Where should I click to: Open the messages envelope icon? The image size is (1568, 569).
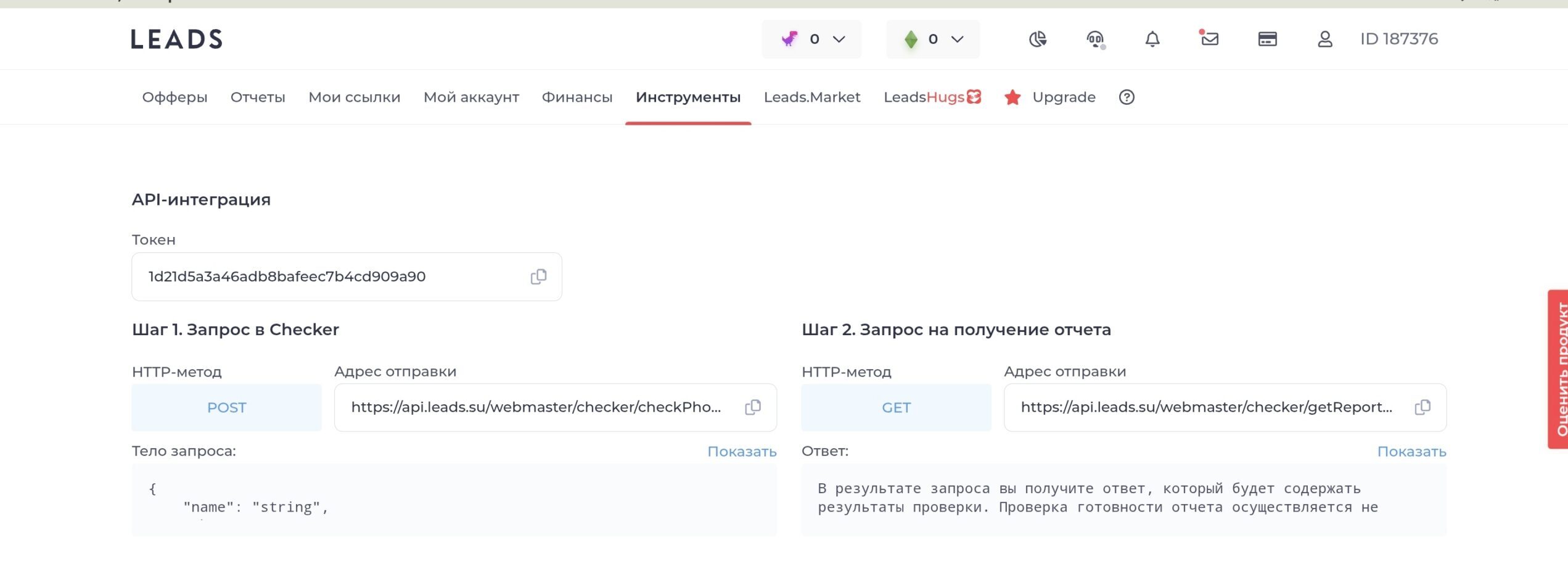pyautogui.click(x=1209, y=39)
